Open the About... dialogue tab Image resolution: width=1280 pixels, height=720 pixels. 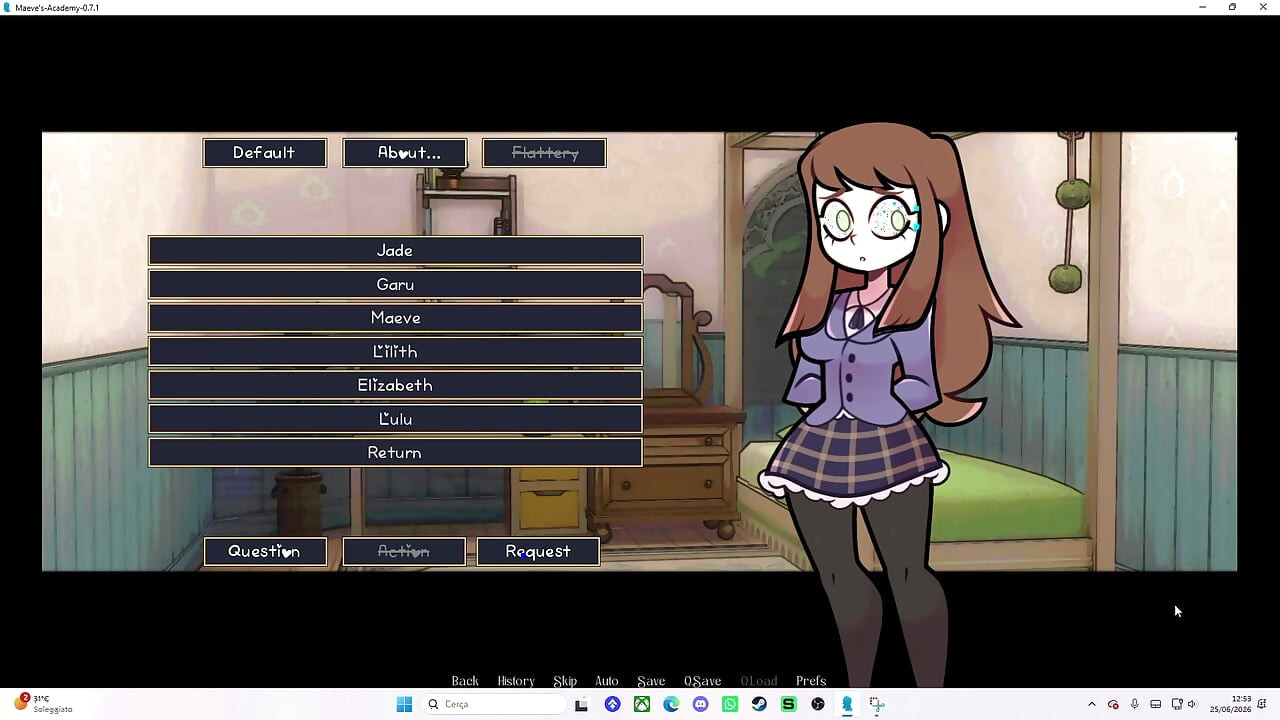pyautogui.click(x=404, y=153)
